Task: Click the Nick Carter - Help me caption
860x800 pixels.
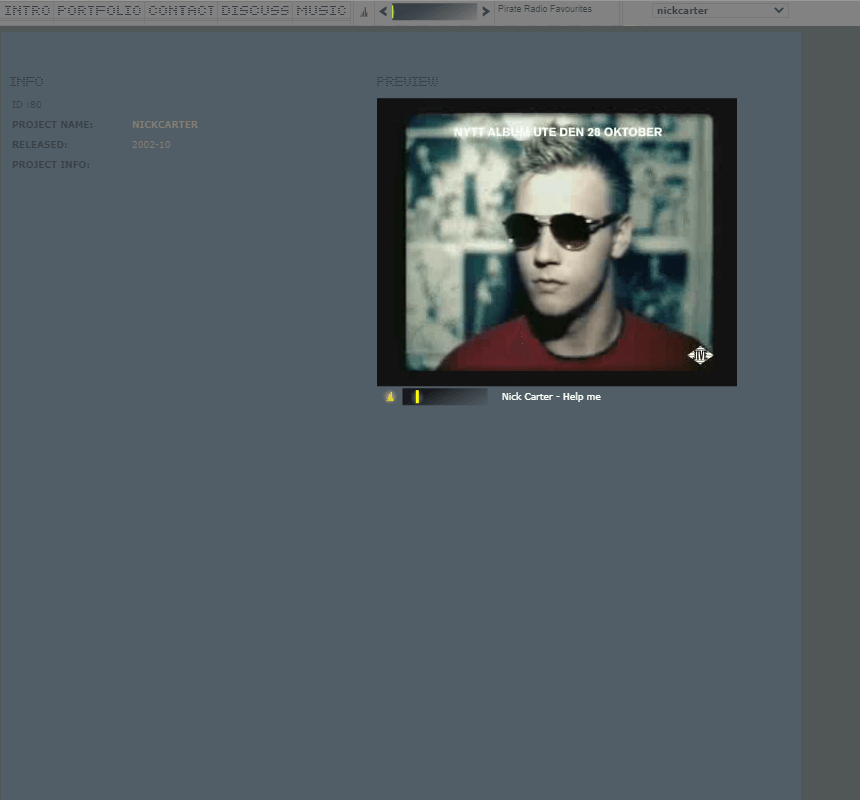Action: point(551,396)
